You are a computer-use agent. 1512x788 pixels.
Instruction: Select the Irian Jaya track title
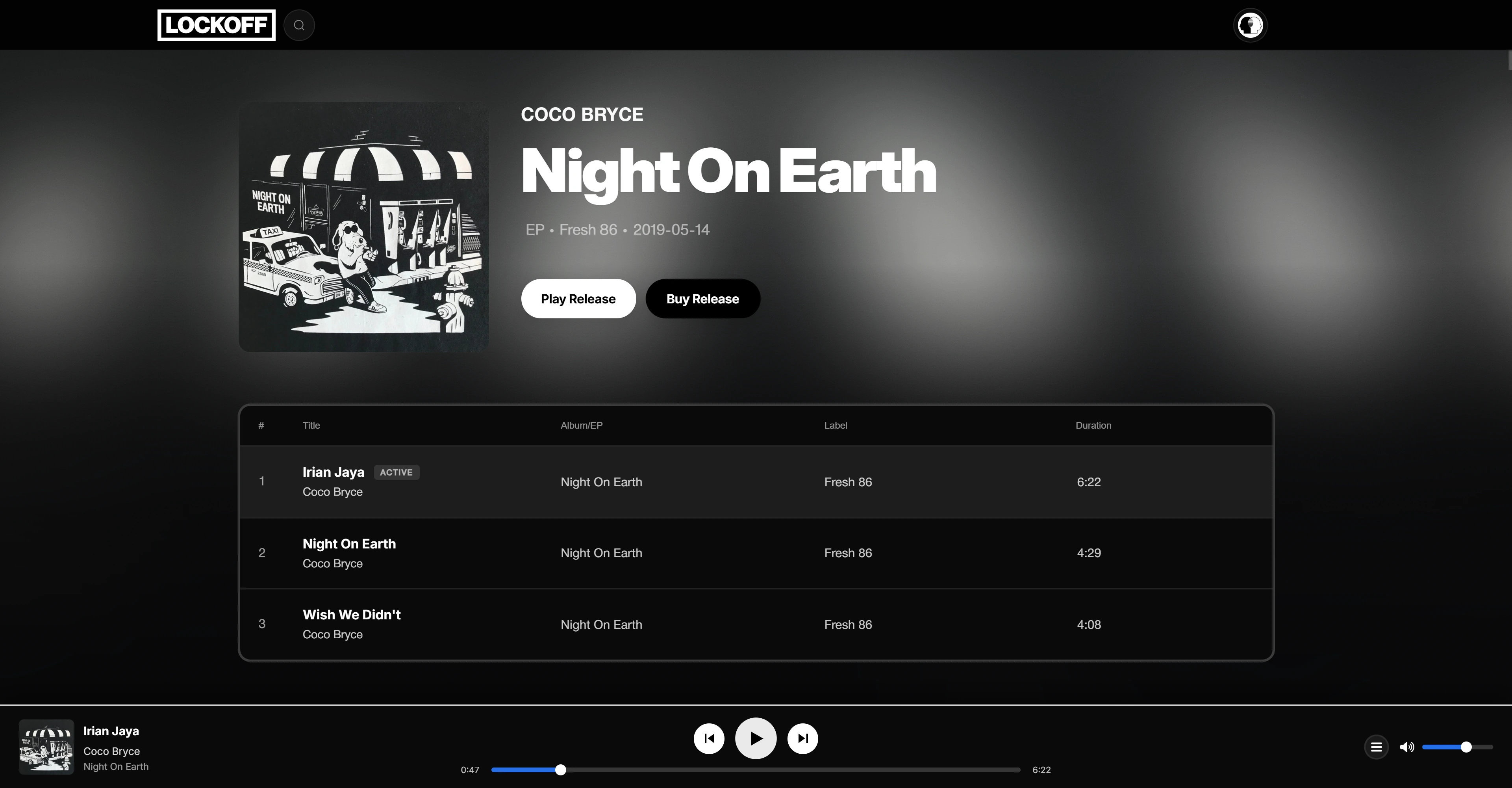(x=334, y=472)
